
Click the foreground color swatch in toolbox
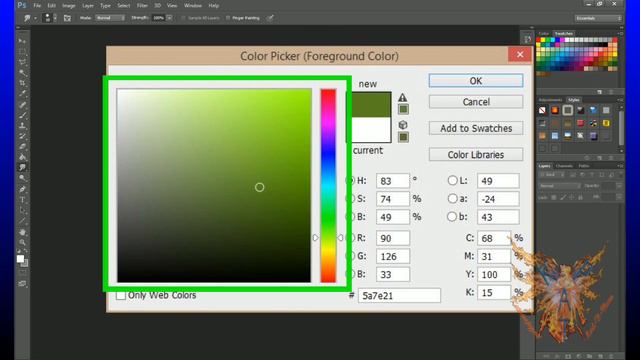[20, 259]
